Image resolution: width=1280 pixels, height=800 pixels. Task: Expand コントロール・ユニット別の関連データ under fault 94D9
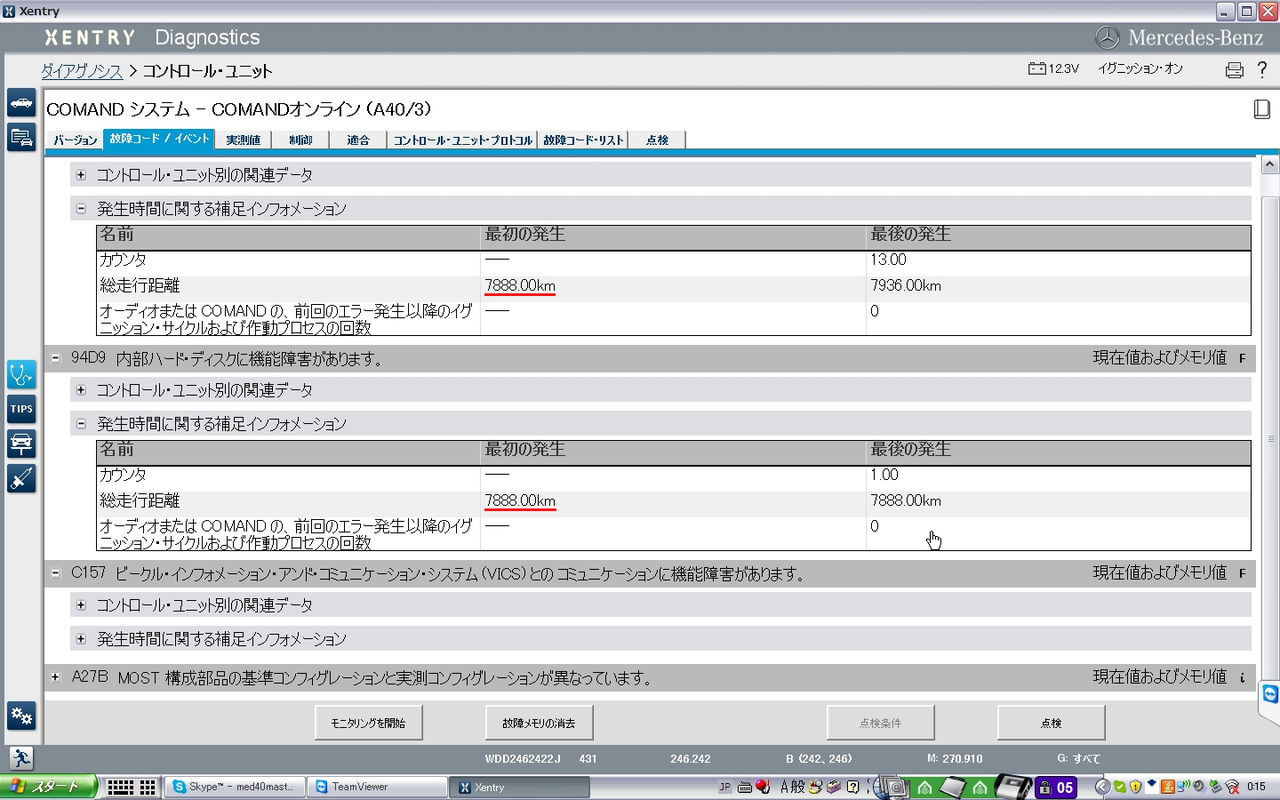click(x=81, y=389)
